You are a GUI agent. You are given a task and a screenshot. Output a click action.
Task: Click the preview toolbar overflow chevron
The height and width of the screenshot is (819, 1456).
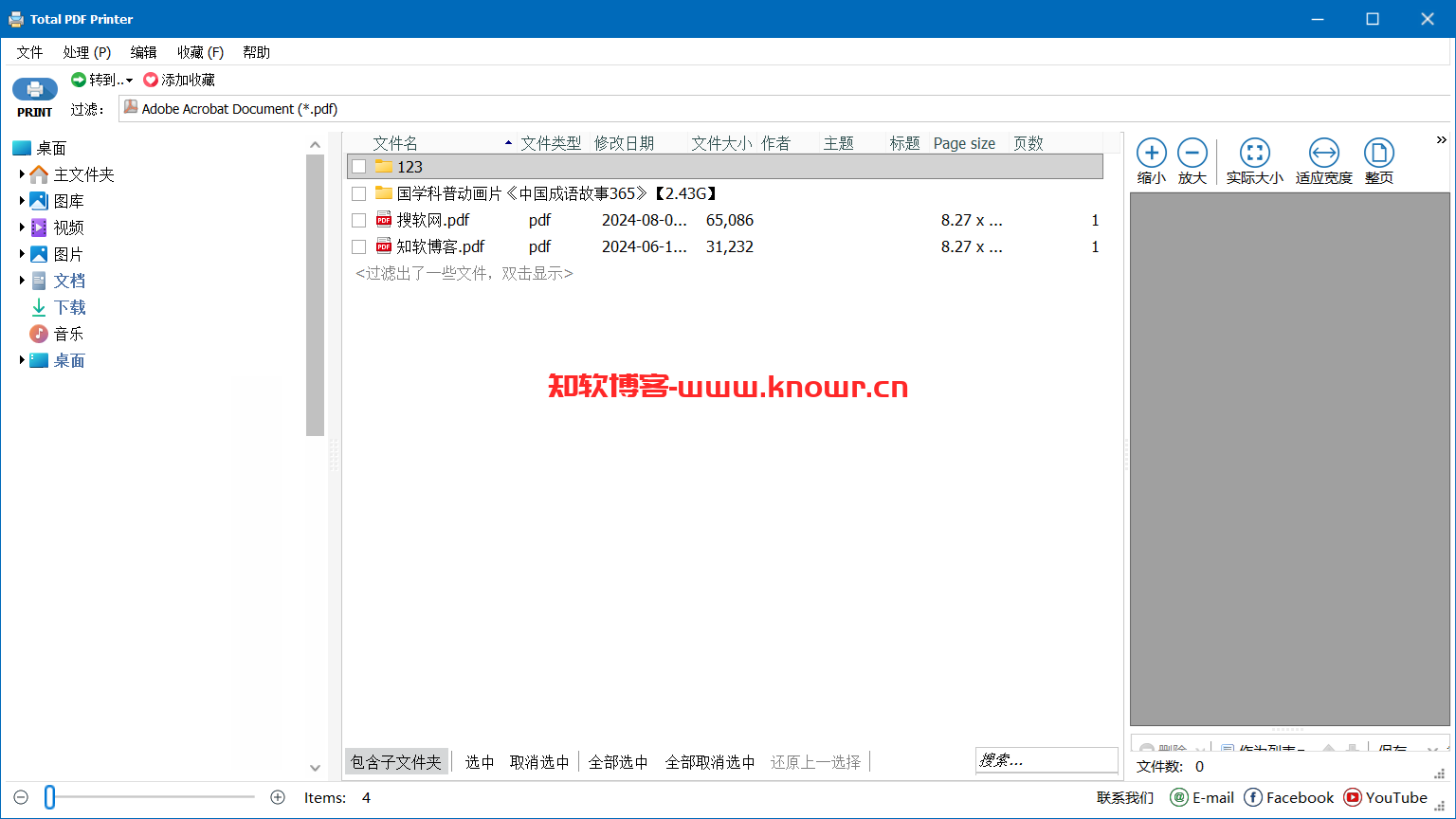[x=1441, y=140]
